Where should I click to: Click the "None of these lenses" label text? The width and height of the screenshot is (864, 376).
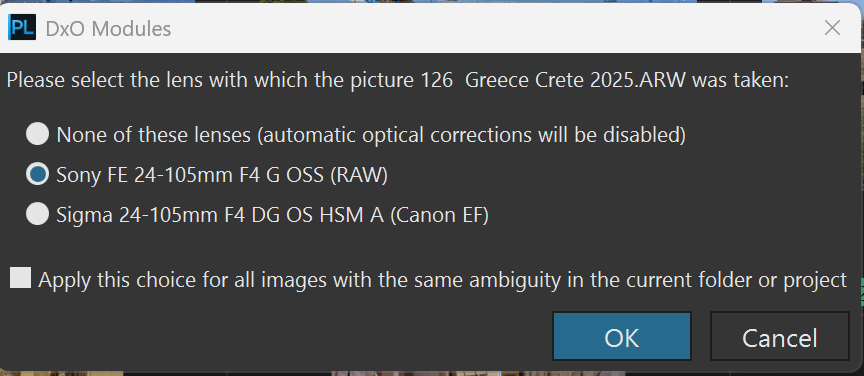tap(154, 135)
